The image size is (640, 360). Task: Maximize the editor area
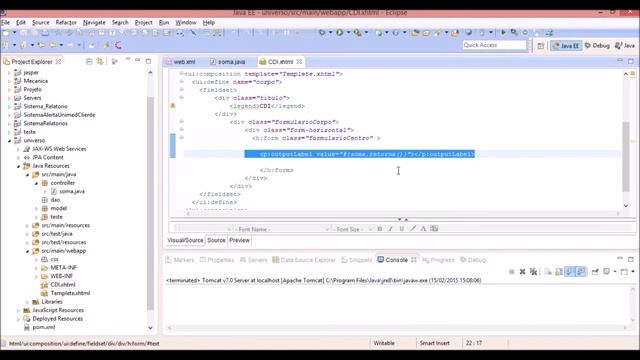(631, 61)
